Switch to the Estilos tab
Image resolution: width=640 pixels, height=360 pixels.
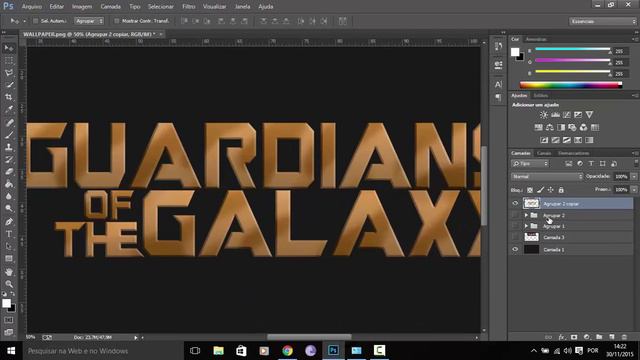(x=540, y=96)
